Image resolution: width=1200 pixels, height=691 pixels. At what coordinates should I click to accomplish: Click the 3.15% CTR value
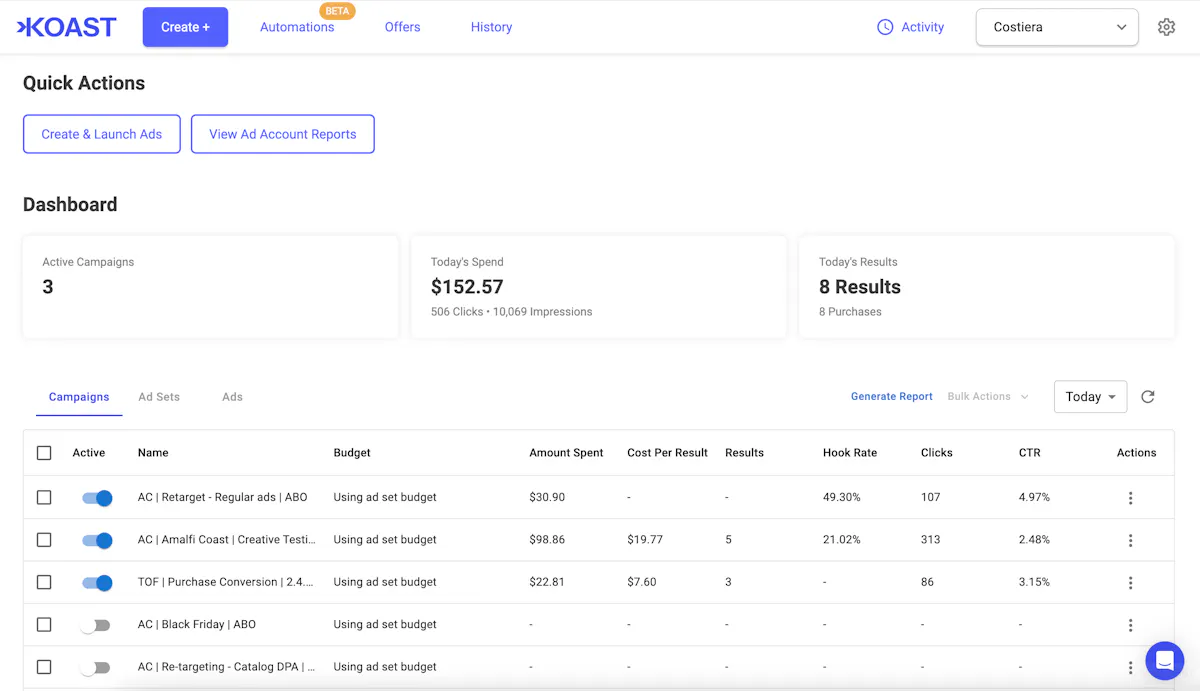pos(1034,582)
